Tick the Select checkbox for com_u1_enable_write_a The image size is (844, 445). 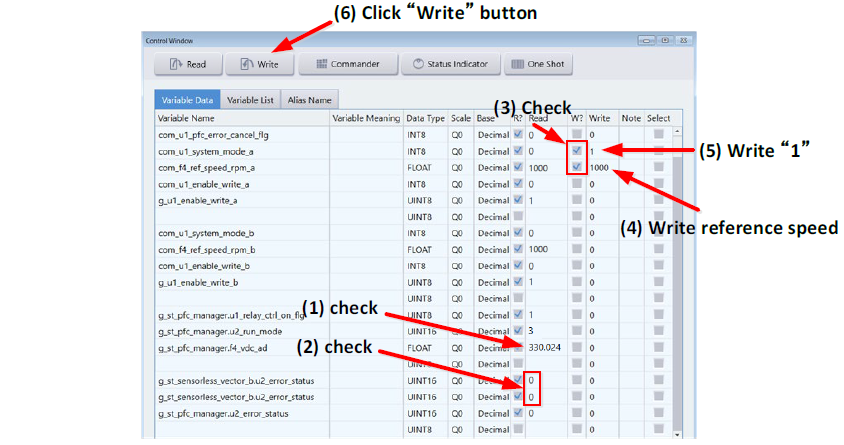tap(657, 184)
